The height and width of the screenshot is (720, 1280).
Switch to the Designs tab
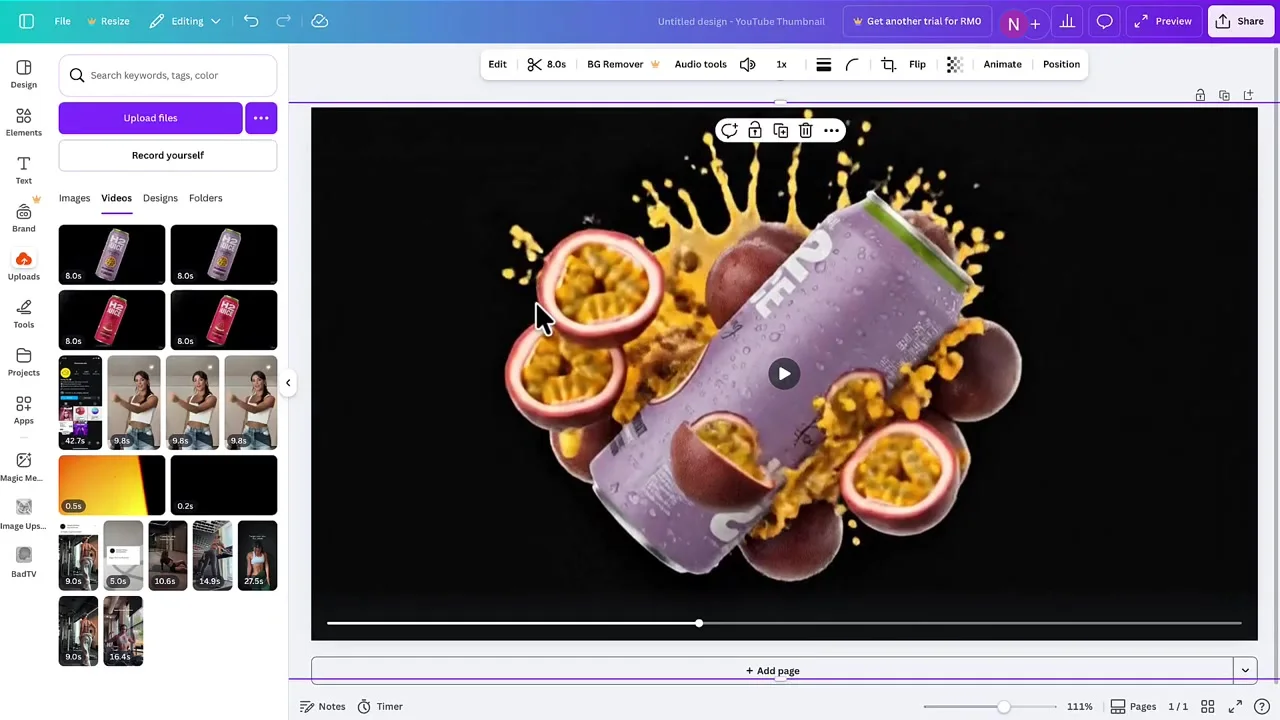coord(160,198)
